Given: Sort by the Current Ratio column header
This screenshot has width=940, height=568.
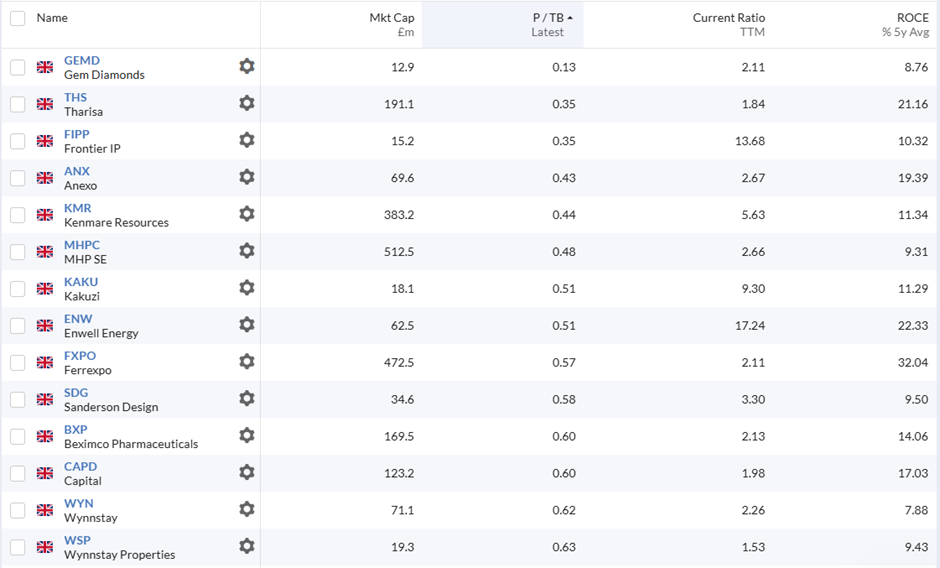Looking at the screenshot, I should (x=729, y=18).
